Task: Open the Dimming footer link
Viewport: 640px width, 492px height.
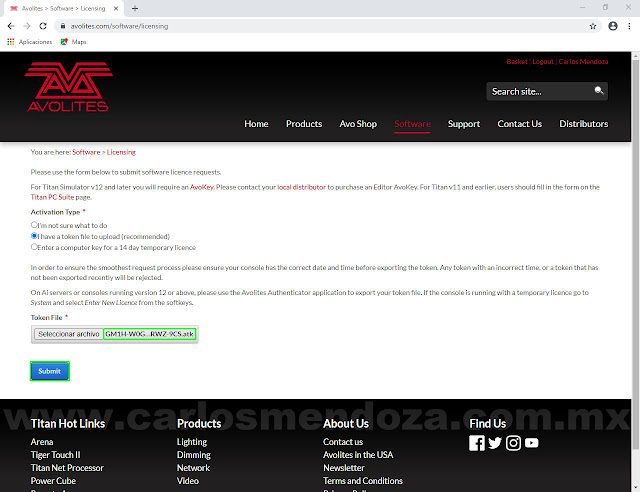Action: (193, 455)
